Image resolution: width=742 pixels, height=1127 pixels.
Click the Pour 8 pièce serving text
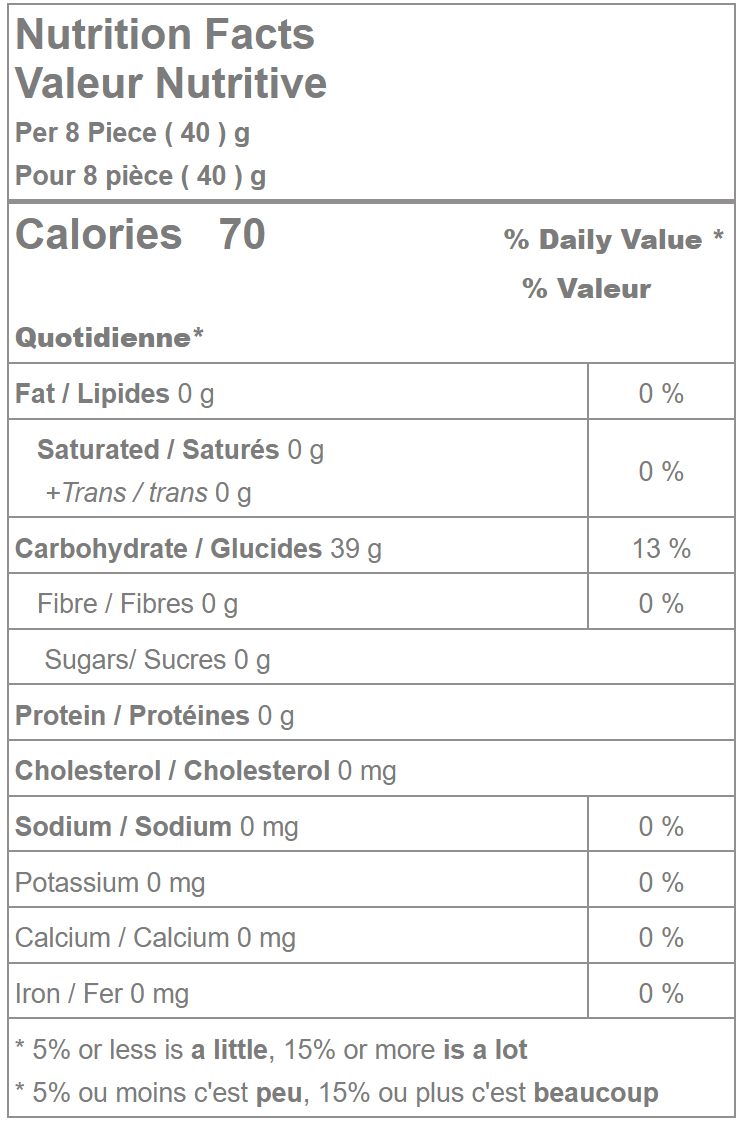(x=140, y=177)
